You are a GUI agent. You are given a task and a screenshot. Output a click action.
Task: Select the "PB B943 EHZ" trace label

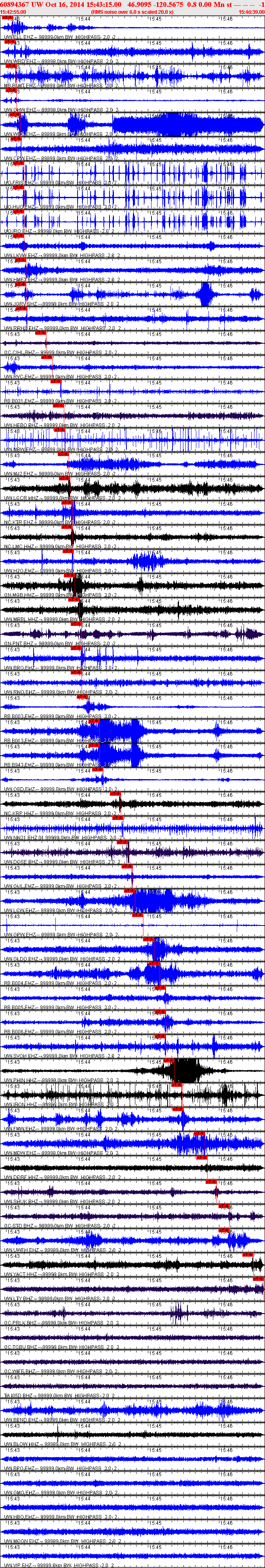click(61, 765)
